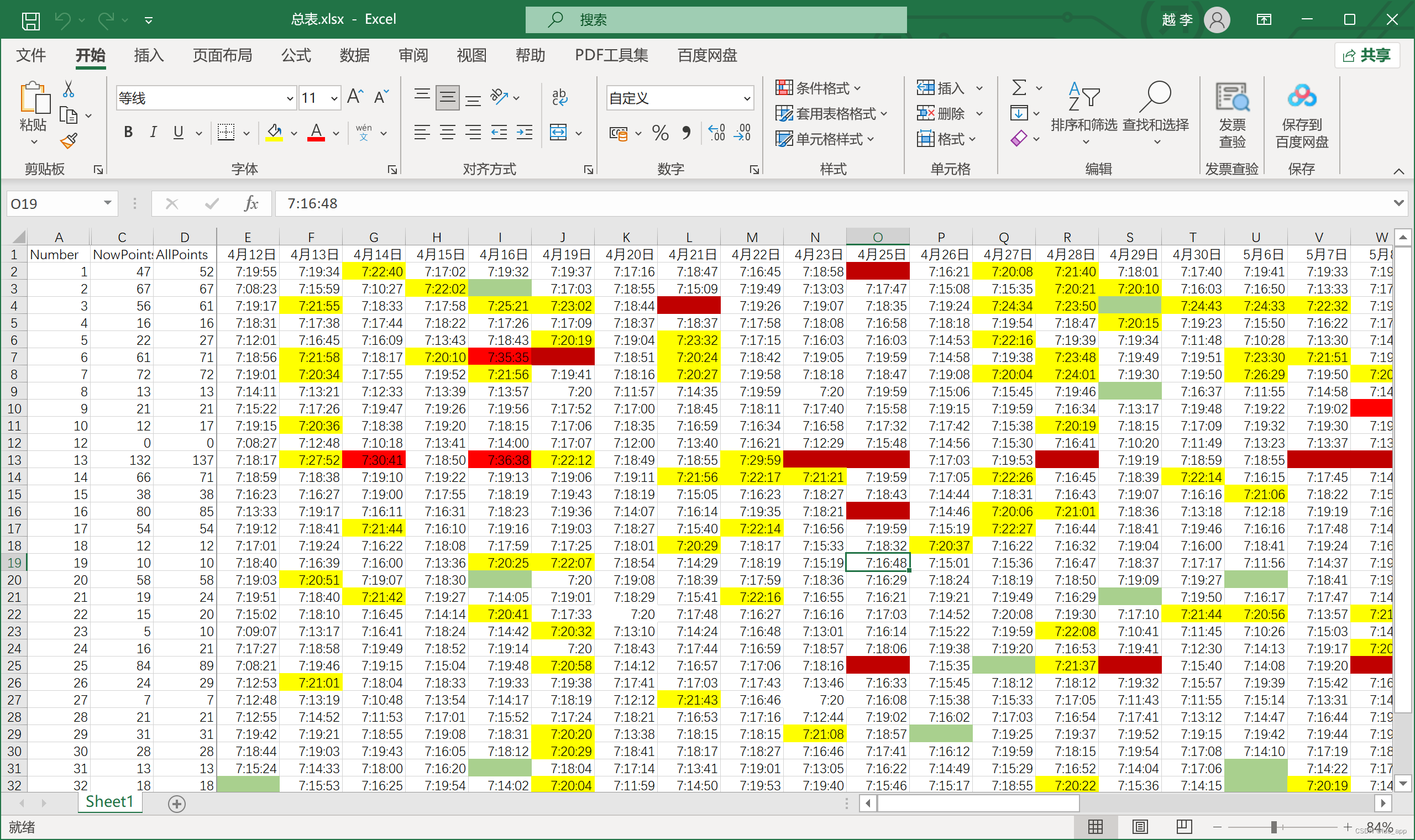
Task: Click the Cut scissors icon
Action: (69, 90)
